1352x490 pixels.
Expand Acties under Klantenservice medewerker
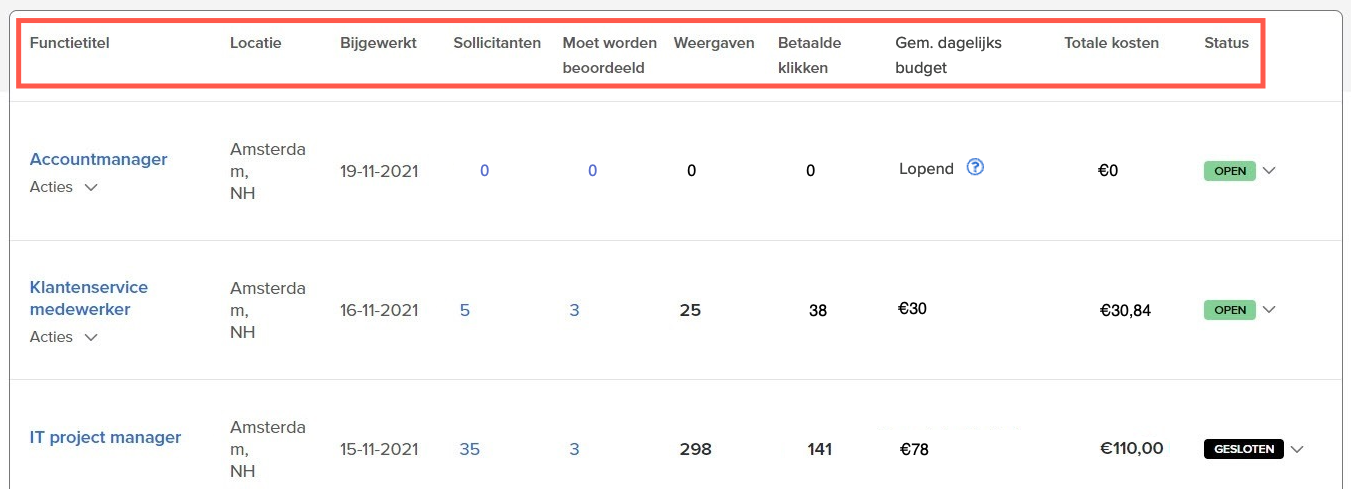pos(64,337)
